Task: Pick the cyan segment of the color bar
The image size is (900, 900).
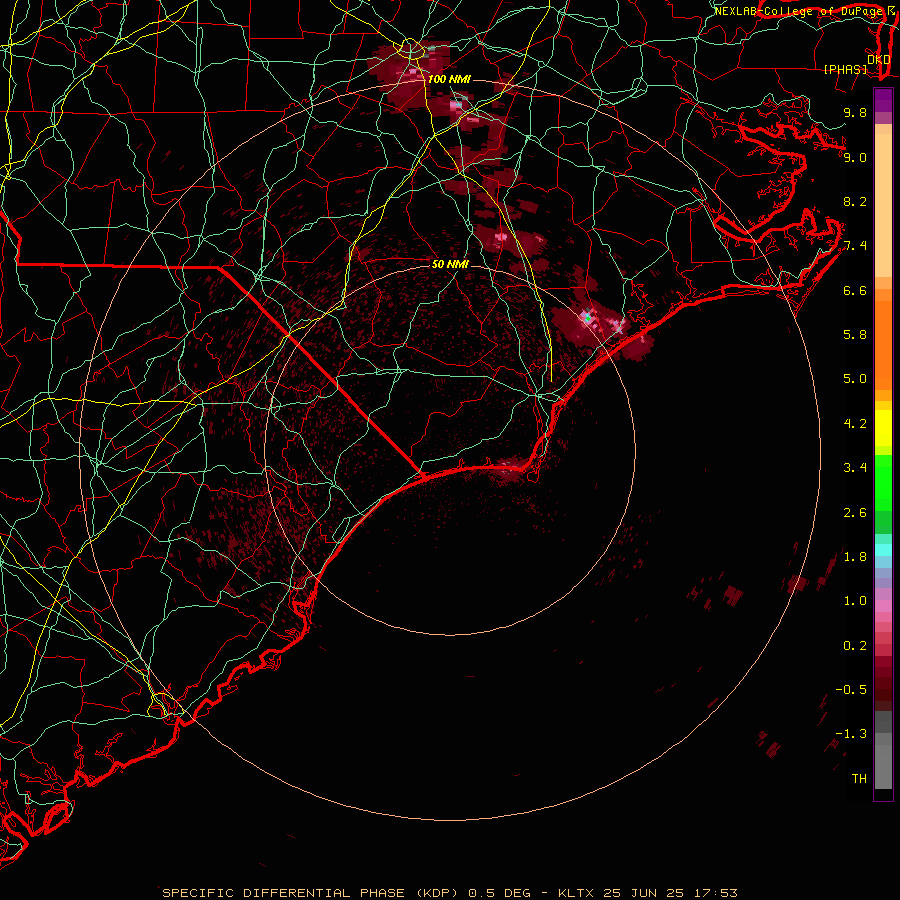Action: pos(883,550)
